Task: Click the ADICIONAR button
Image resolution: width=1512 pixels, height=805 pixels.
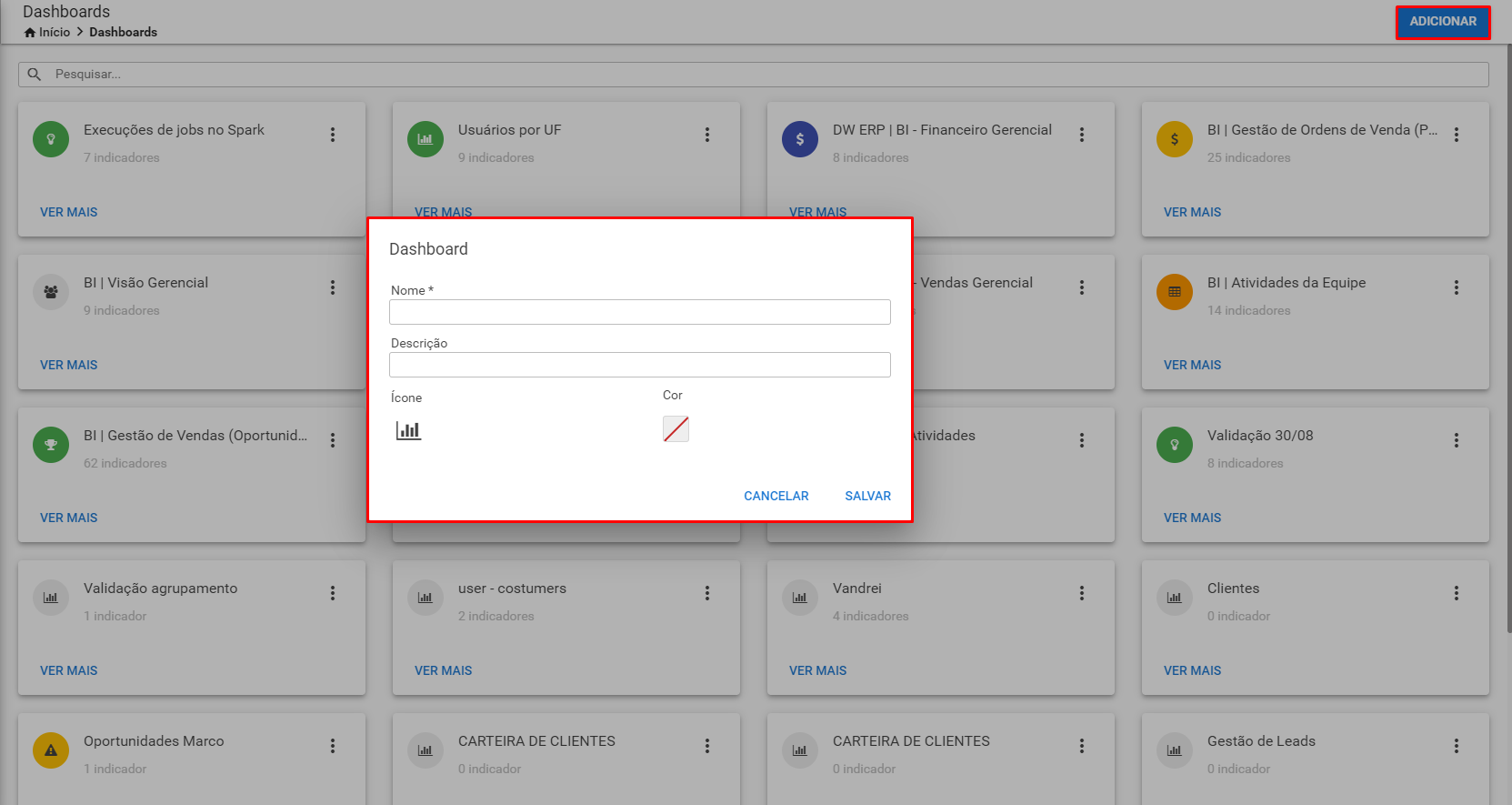Action: pos(1443,22)
